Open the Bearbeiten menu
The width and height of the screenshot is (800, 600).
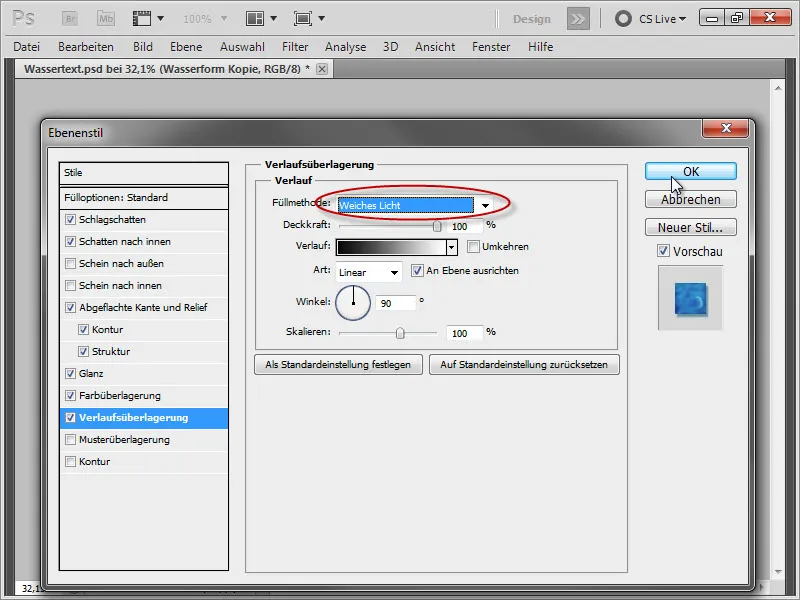tap(86, 47)
